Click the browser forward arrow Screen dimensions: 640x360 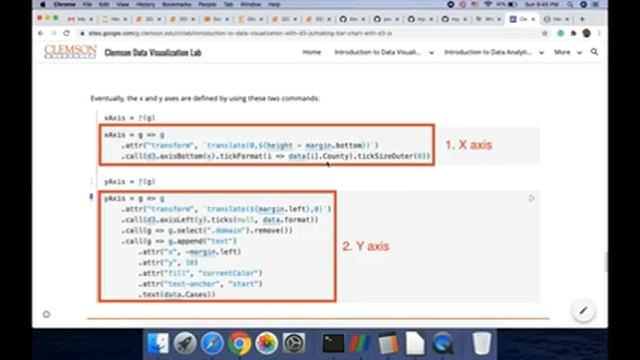point(53,33)
